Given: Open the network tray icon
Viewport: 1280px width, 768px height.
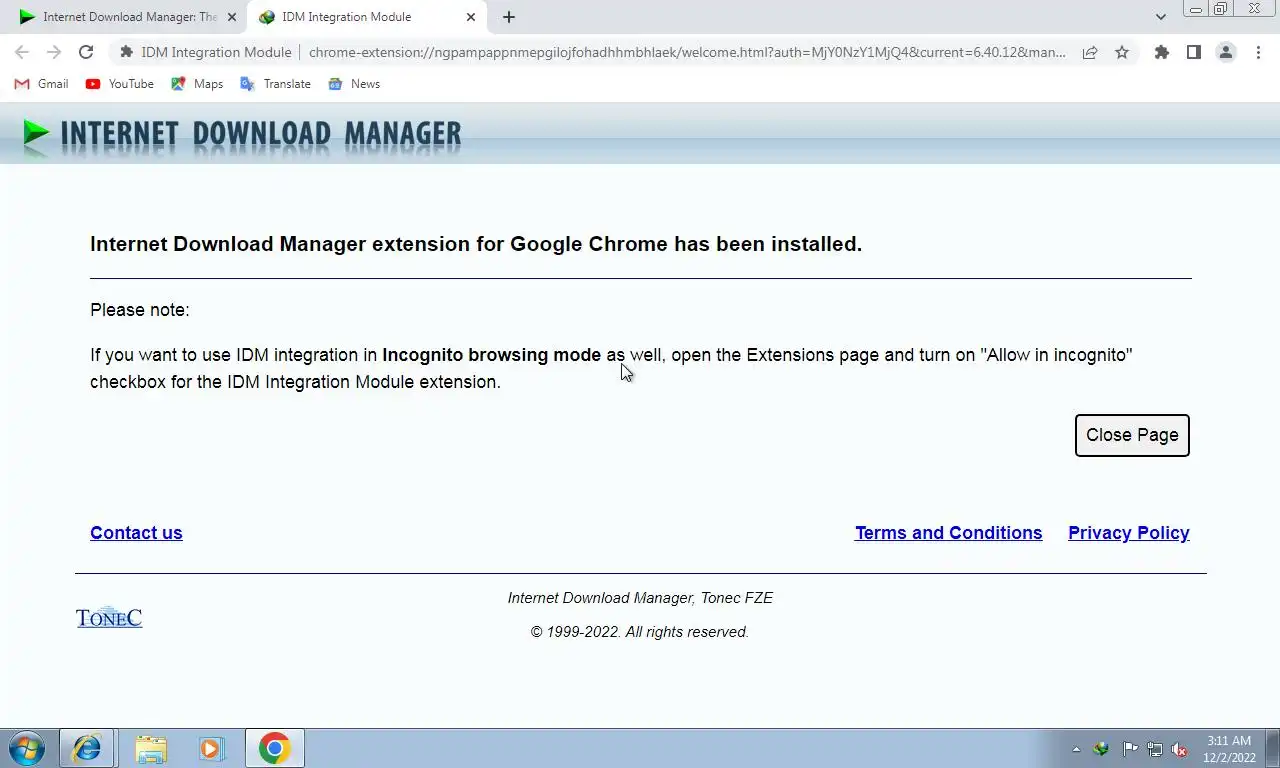Looking at the screenshot, I should pyautogui.click(x=1155, y=749).
